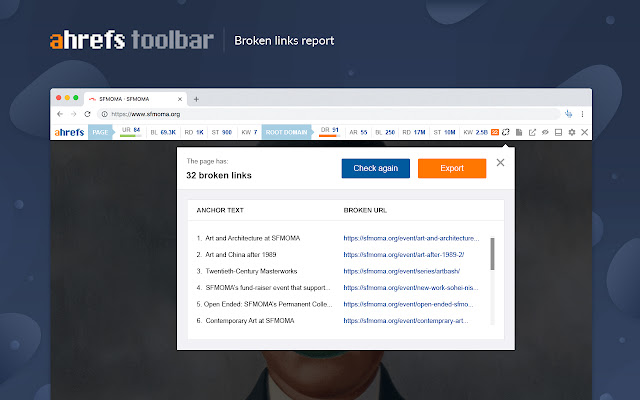This screenshot has height=400, width=640.
Task: Open the broken links icon in toolbar
Action: 506,132
